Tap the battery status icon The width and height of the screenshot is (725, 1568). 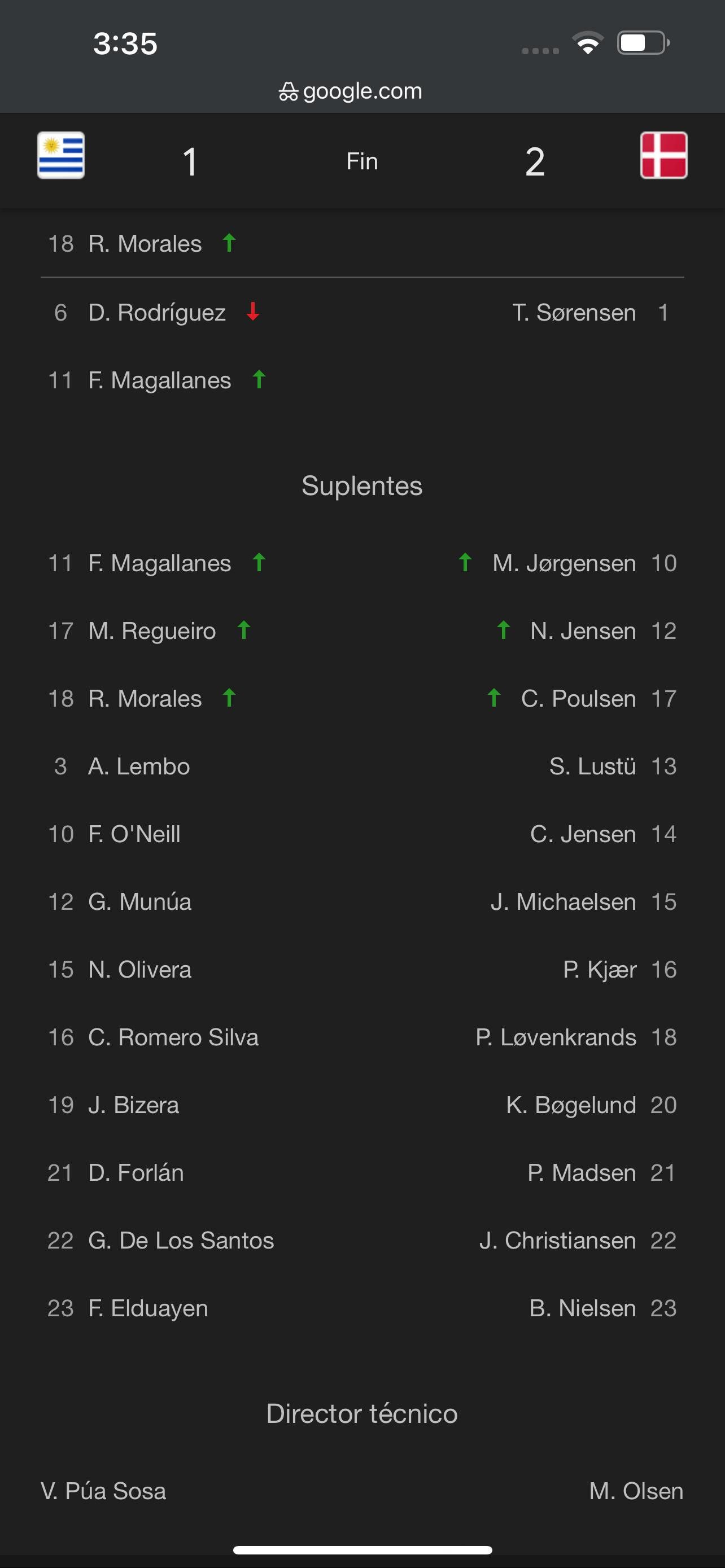[644, 42]
